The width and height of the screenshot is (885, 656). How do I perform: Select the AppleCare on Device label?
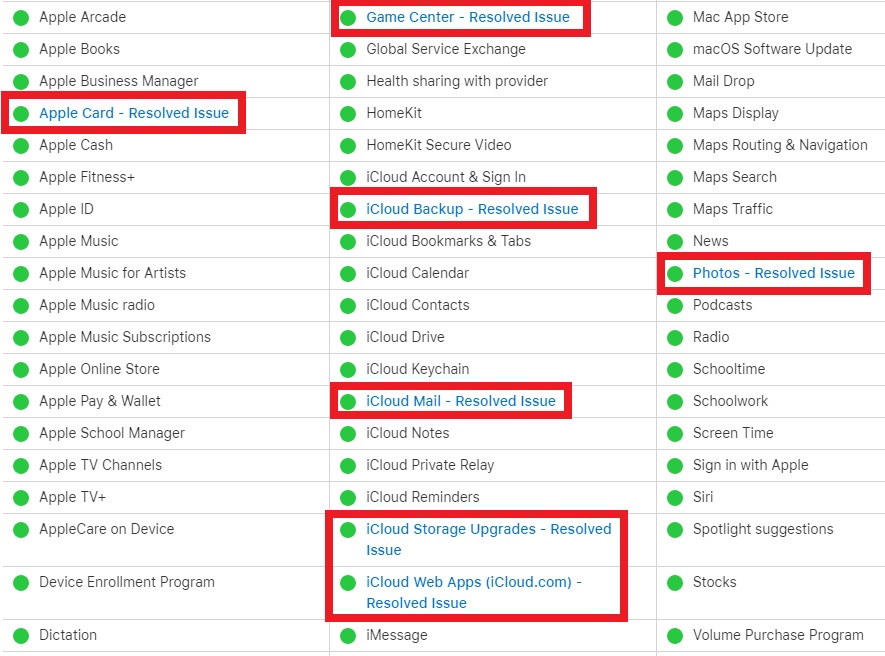point(107,529)
